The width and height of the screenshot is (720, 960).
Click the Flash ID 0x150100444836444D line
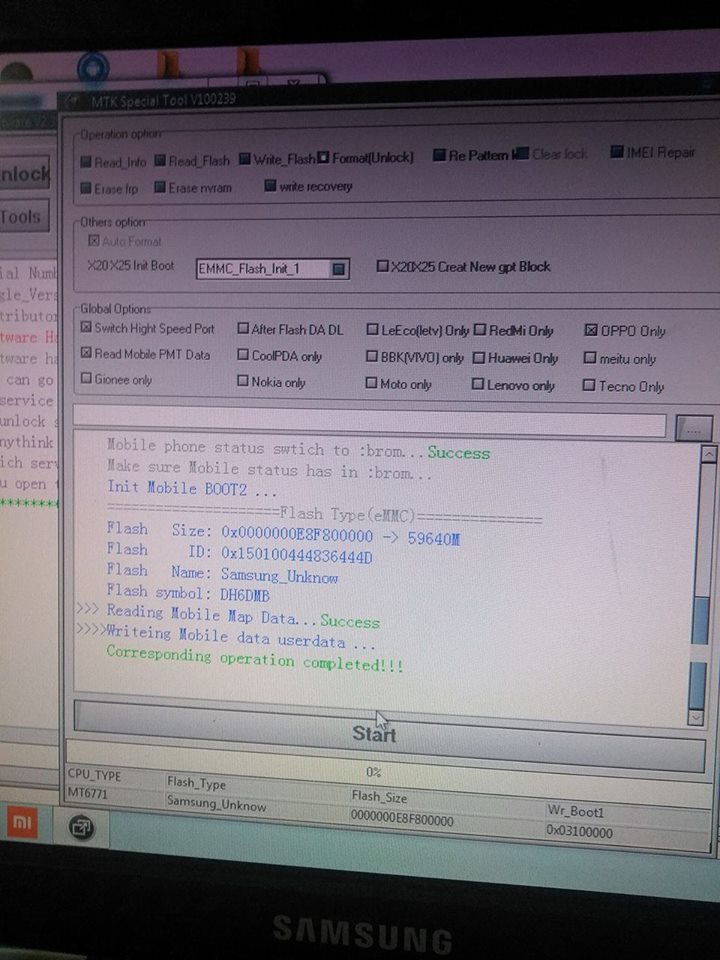239,553
